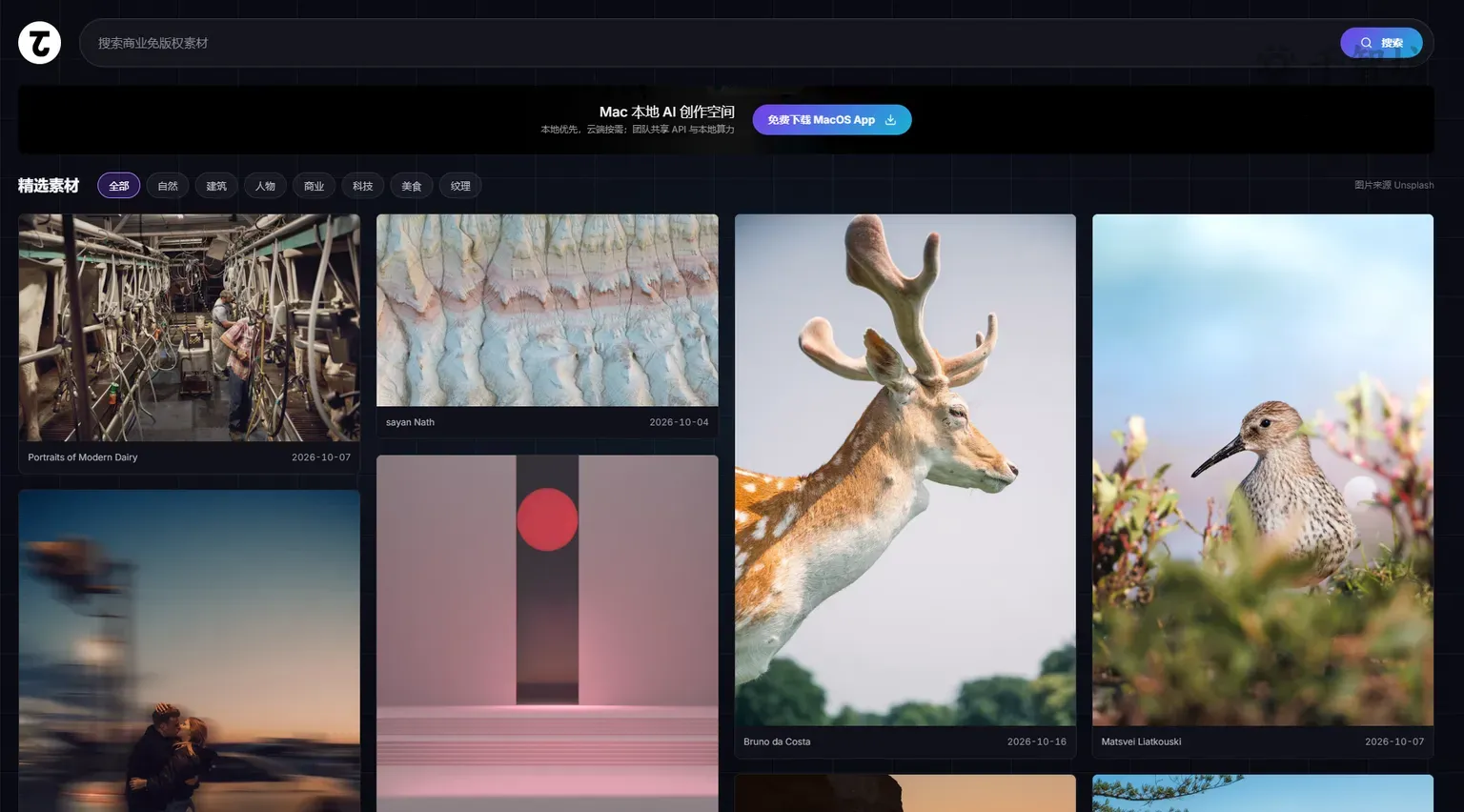Click the Portraits of Modern Dairy caption

click(83, 457)
